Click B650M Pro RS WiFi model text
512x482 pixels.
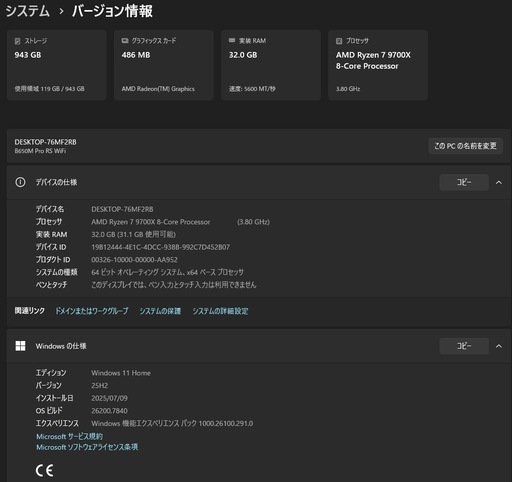click(40, 151)
